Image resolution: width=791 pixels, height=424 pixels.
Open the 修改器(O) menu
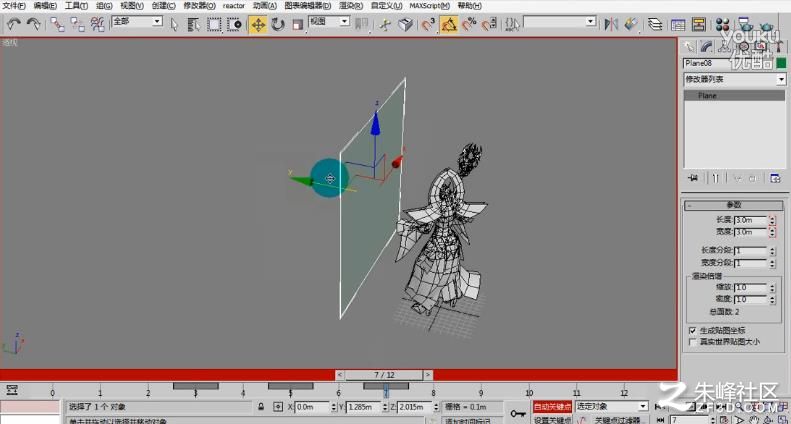pyautogui.click(x=199, y=6)
